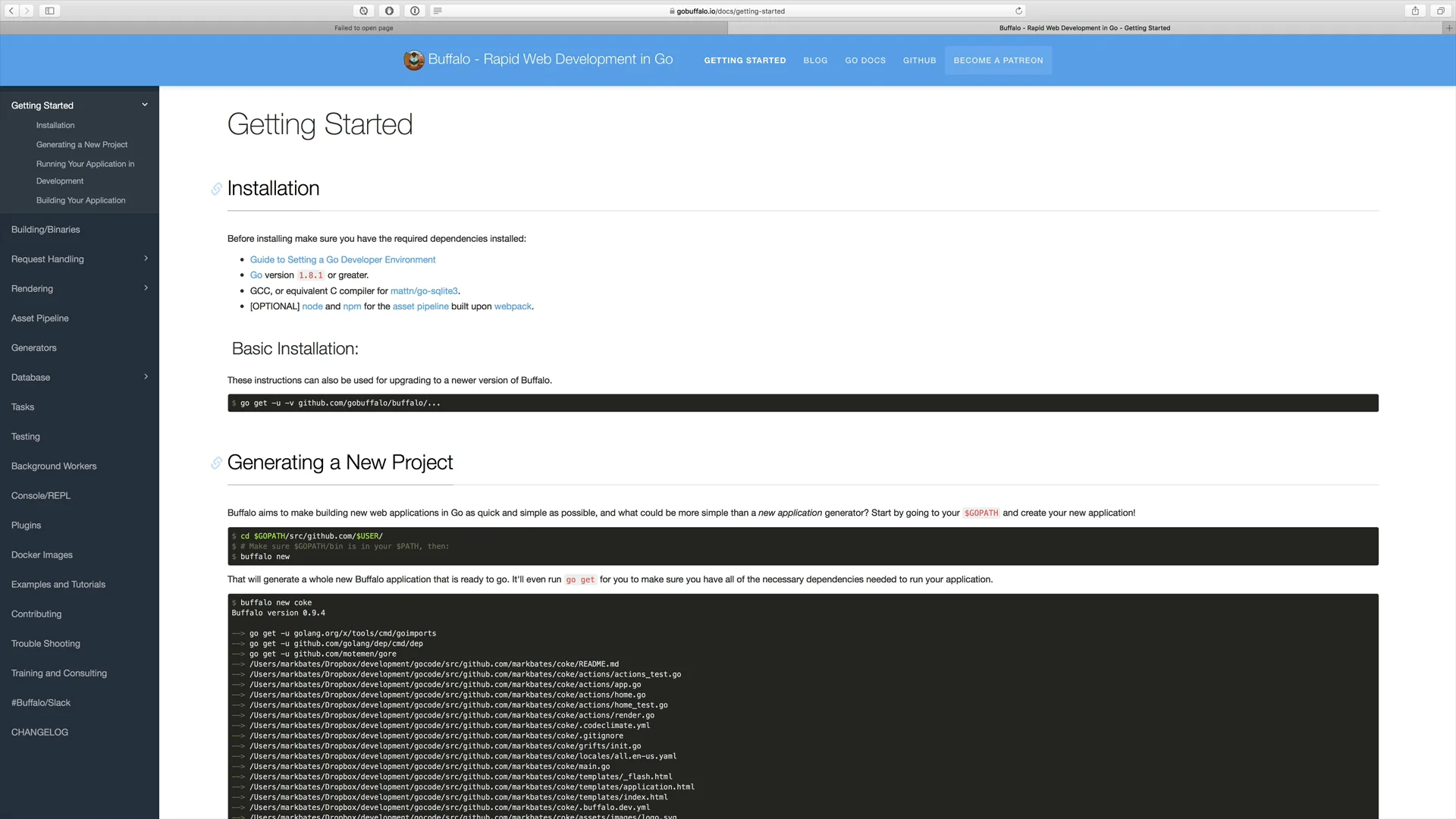
Task: Click anchor link icon beside Installation heading
Action: tap(216, 189)
